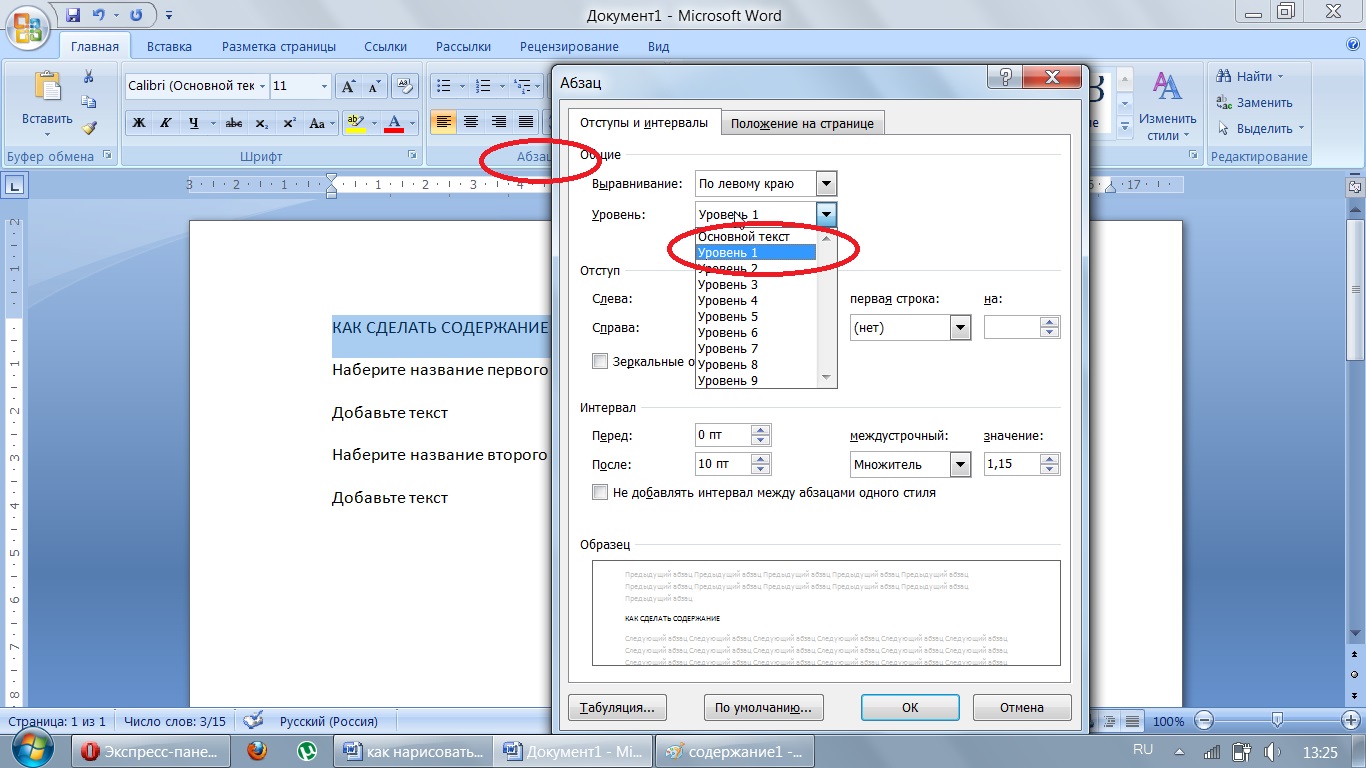This screenshot has width=1366, height=768.
Task: Select Уровень 5 in level list
Action: click(x=756, y=317)
